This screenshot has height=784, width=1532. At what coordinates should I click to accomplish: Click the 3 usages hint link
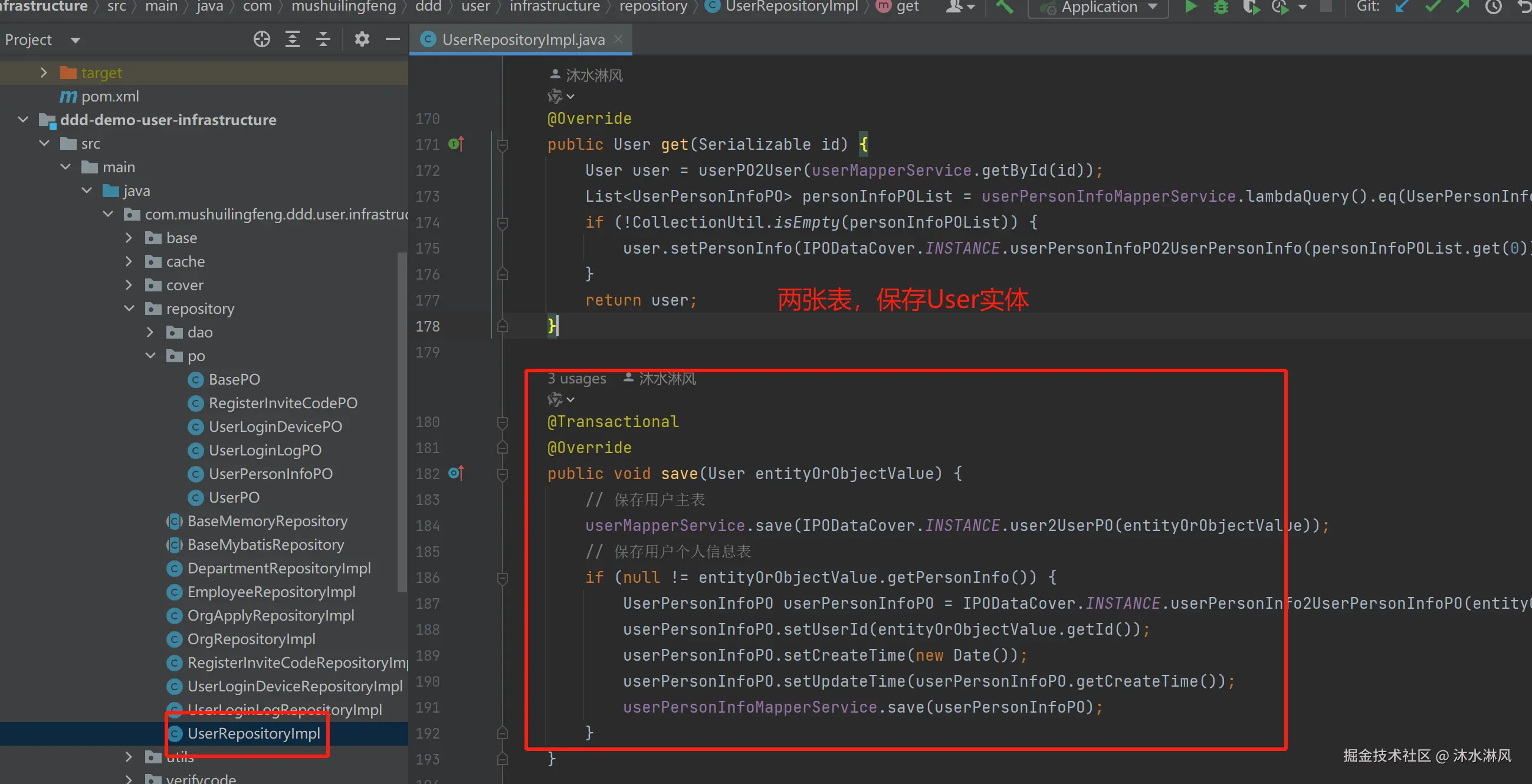[x=576, y=379]
